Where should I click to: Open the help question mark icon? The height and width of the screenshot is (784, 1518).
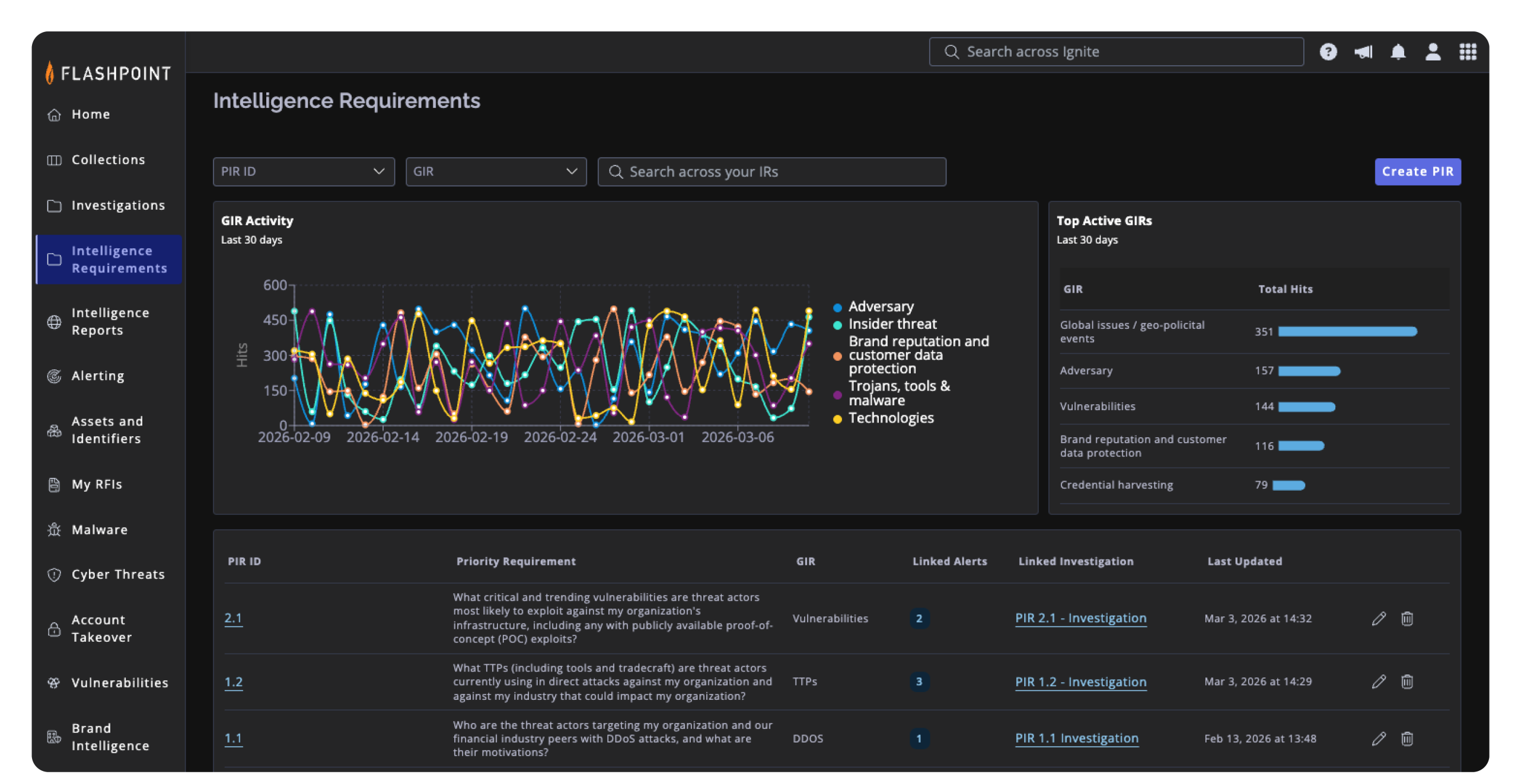tap(1328, 52)
